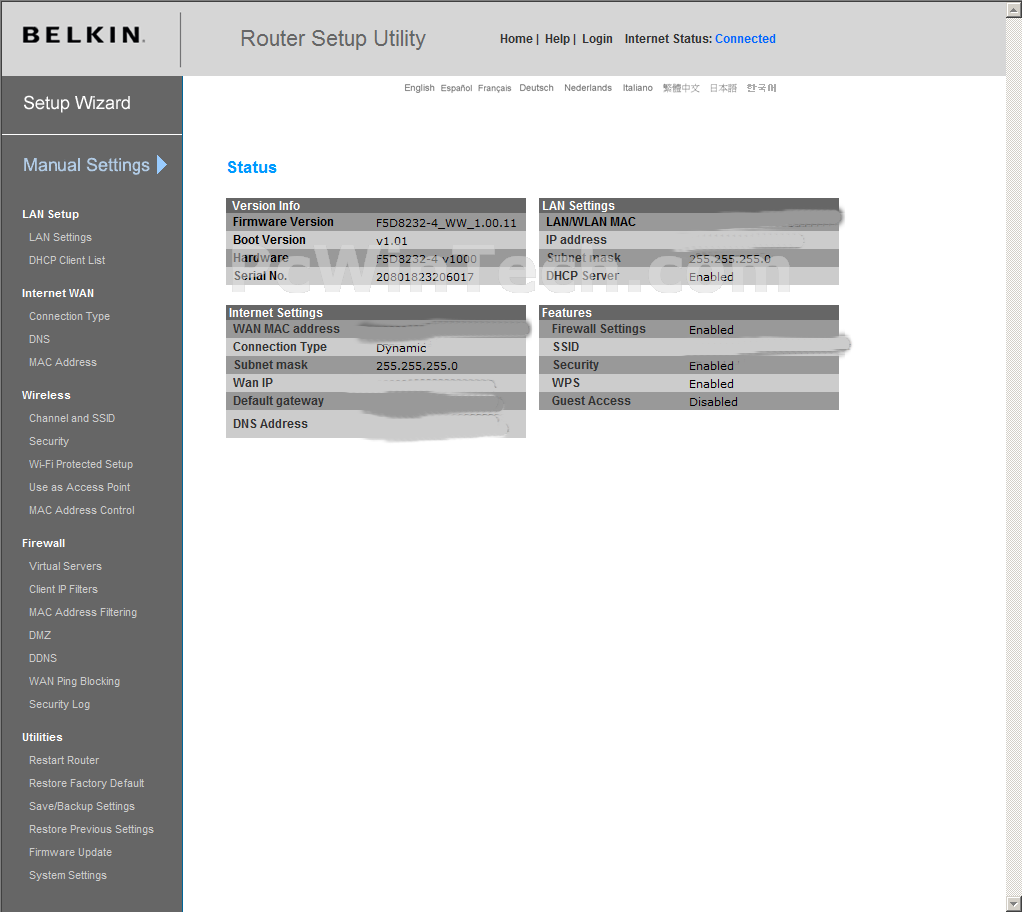
Task: Click Internet Settings subnet mask 255.255.255.0
Action: click(x=416, y=366)
